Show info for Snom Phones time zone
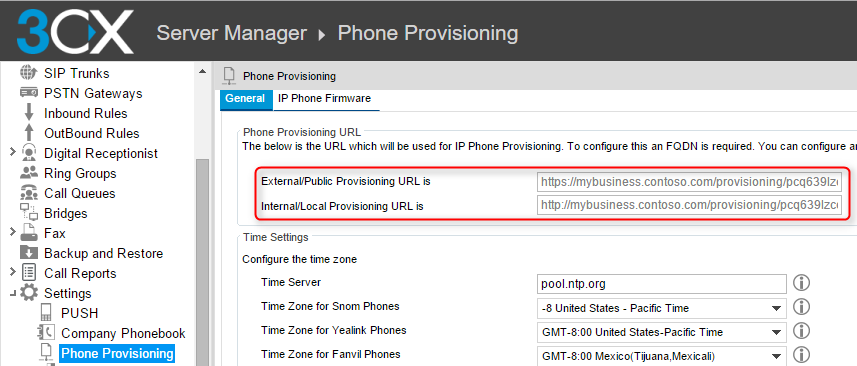Screen dimensions: 857x366 801,307
